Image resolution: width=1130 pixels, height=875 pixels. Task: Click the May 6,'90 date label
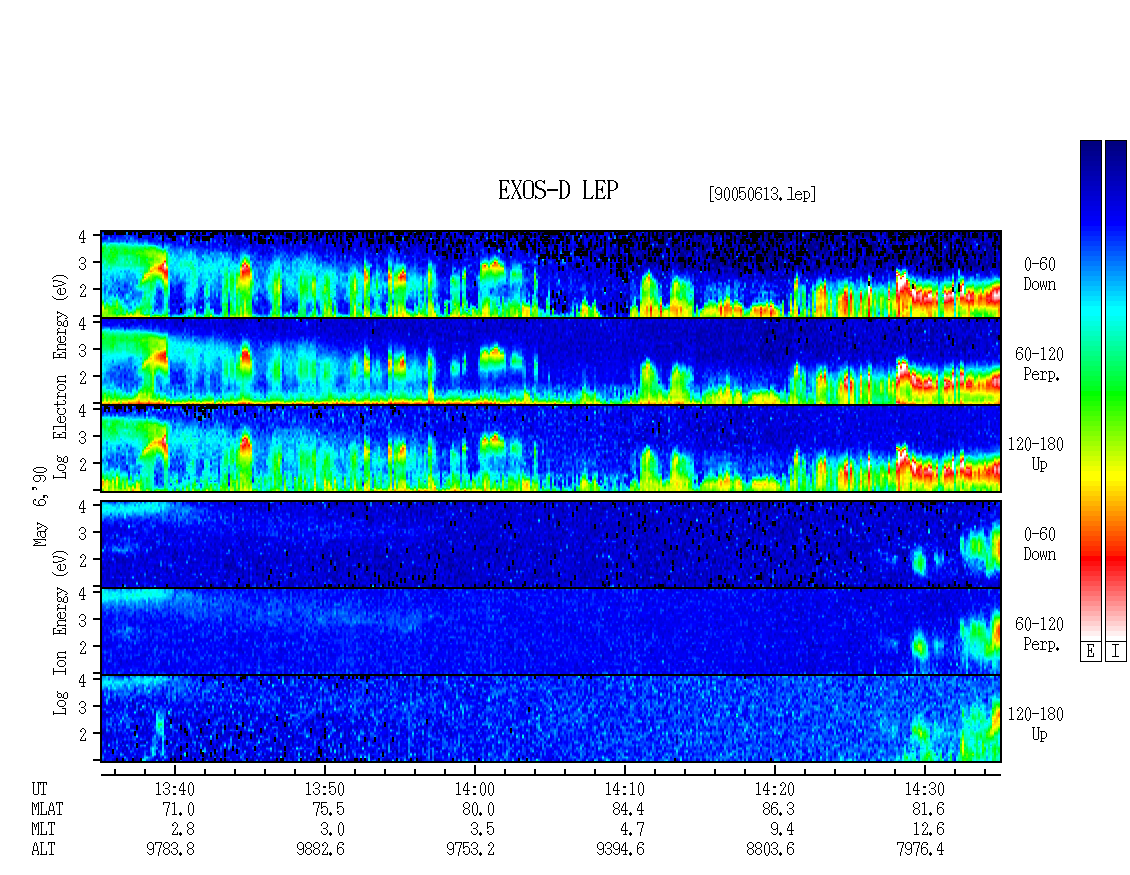point(40,506)
